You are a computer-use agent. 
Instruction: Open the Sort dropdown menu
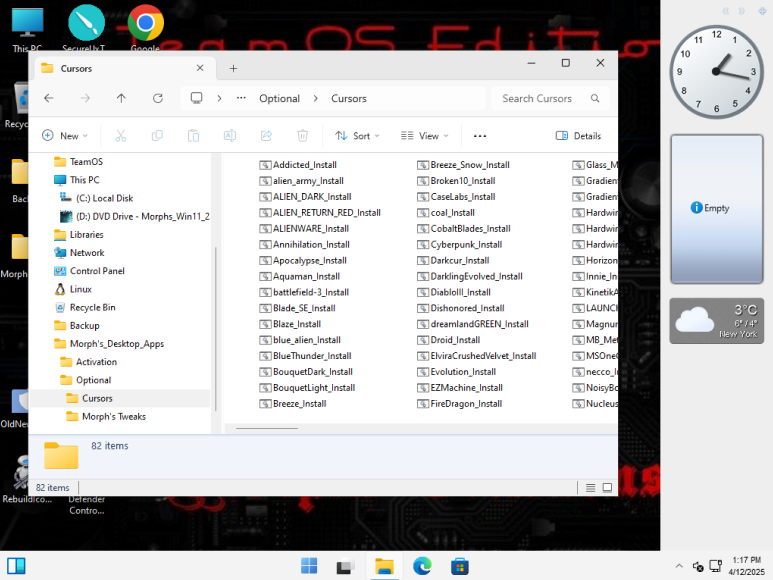(x=357, y=136)
